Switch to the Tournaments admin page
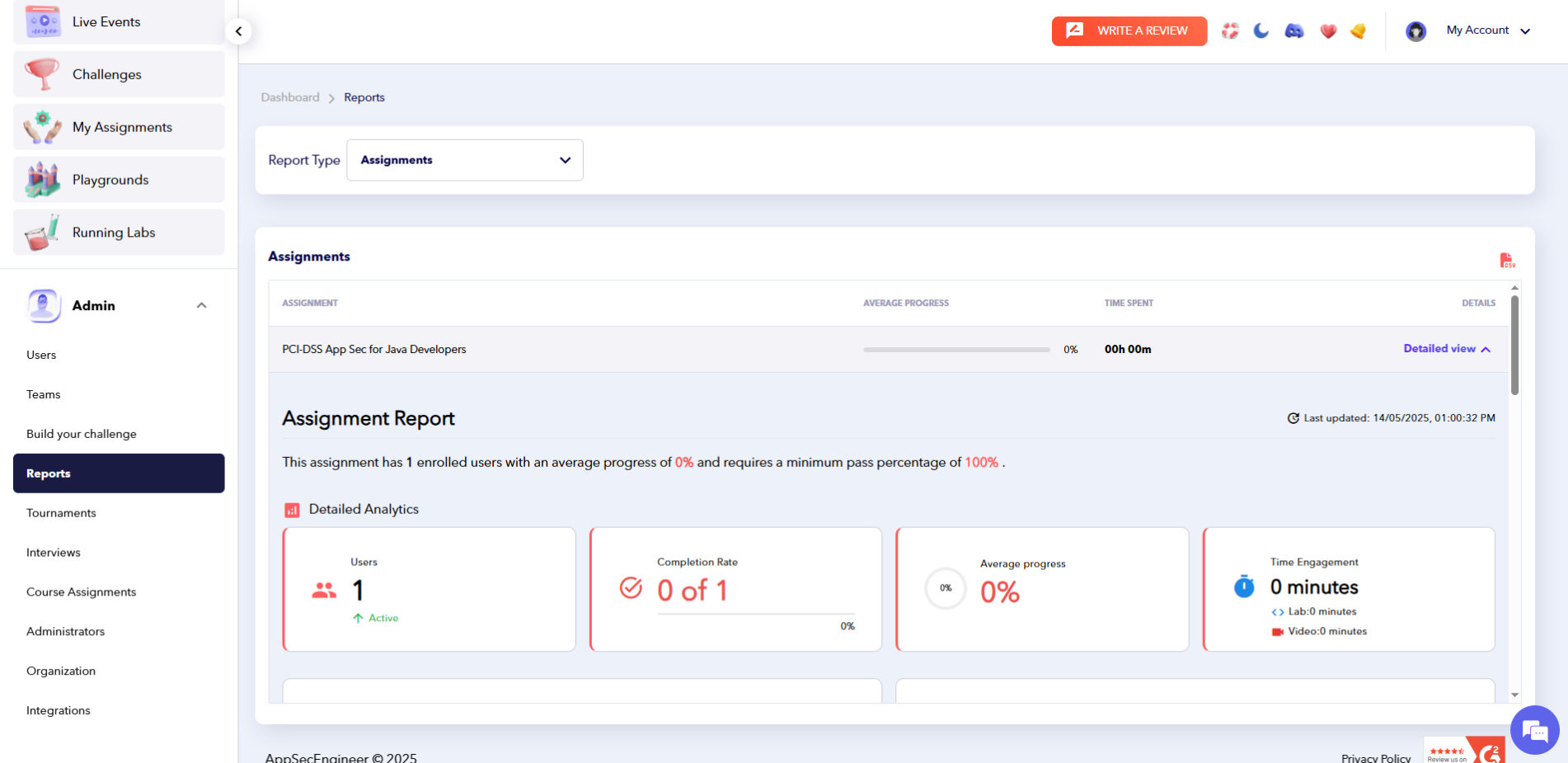 [61, 512]
